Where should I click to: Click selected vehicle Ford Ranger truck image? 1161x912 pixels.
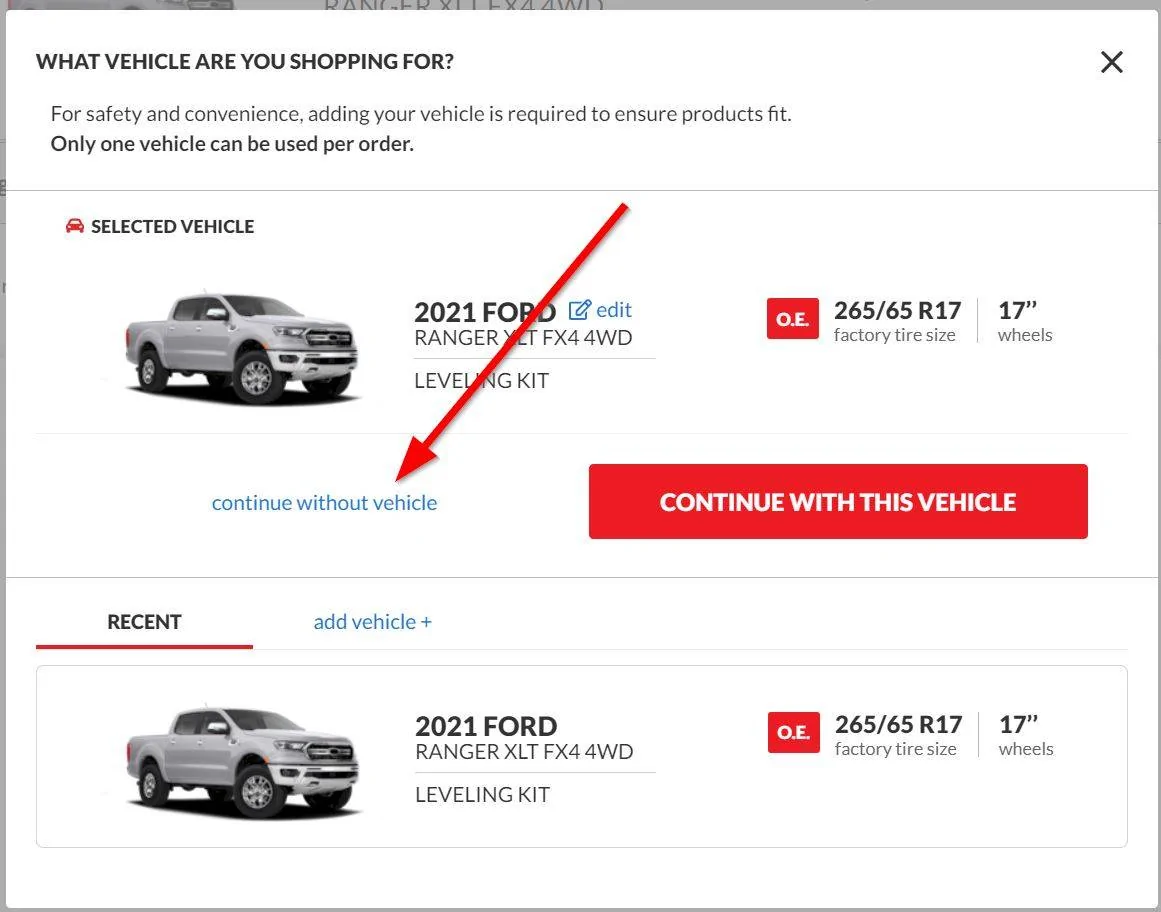coord(241,348)
